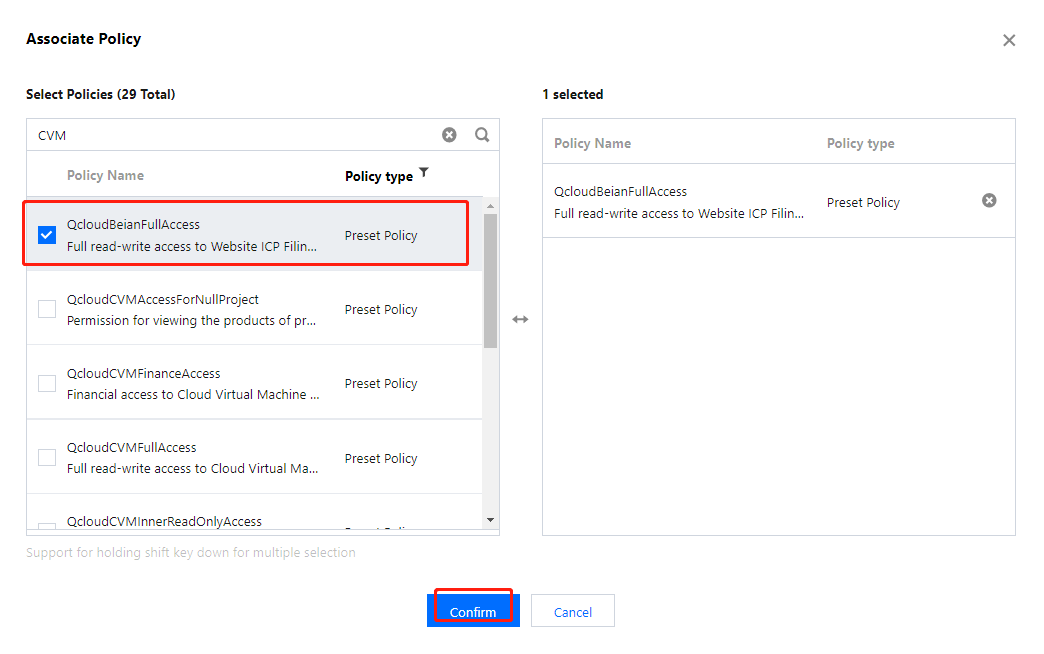The image size is (1044, 654).
Task: Clear the CVM search text
Action: [x=449, y=135]
